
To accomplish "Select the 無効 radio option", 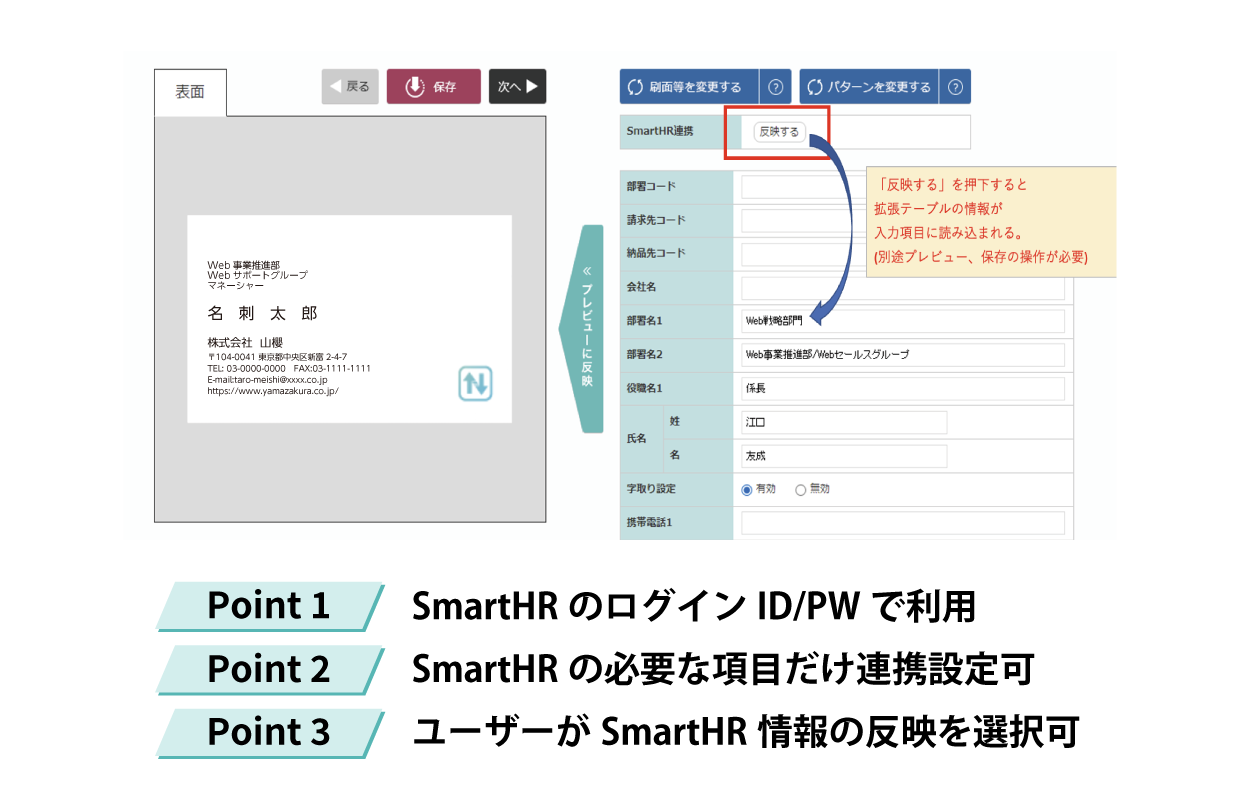I will [x=800, y=490].
